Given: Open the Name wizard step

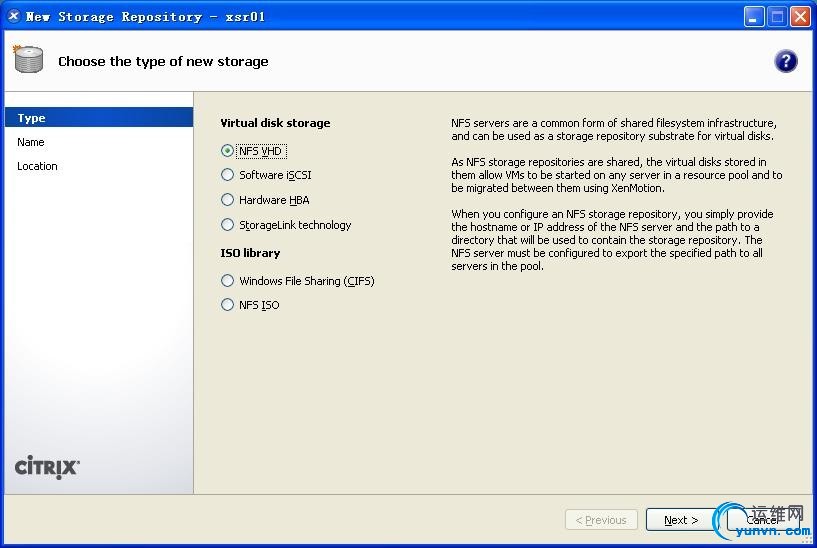Looking at the screenshot, I should (x=31, y=142).
